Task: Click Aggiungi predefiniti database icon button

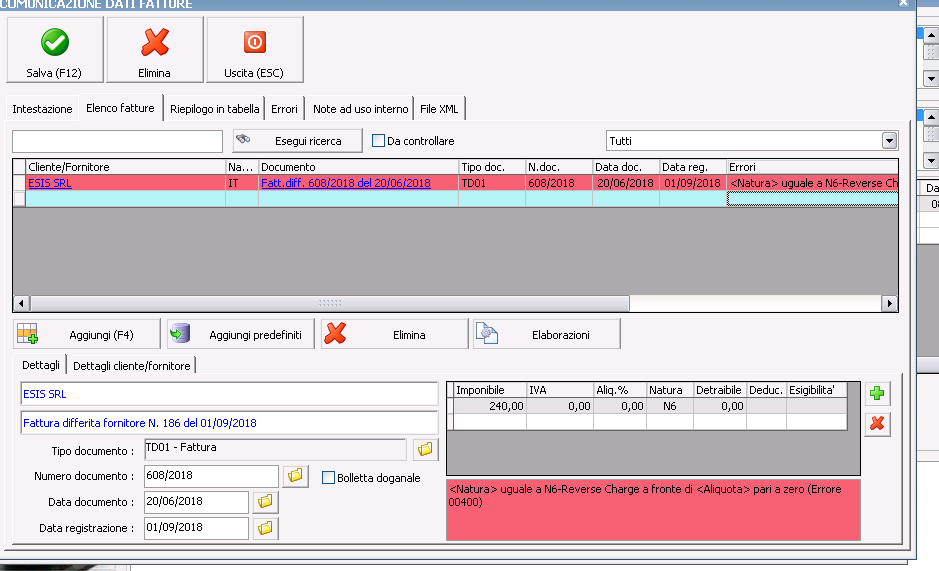Action: [x=241, y=334]
